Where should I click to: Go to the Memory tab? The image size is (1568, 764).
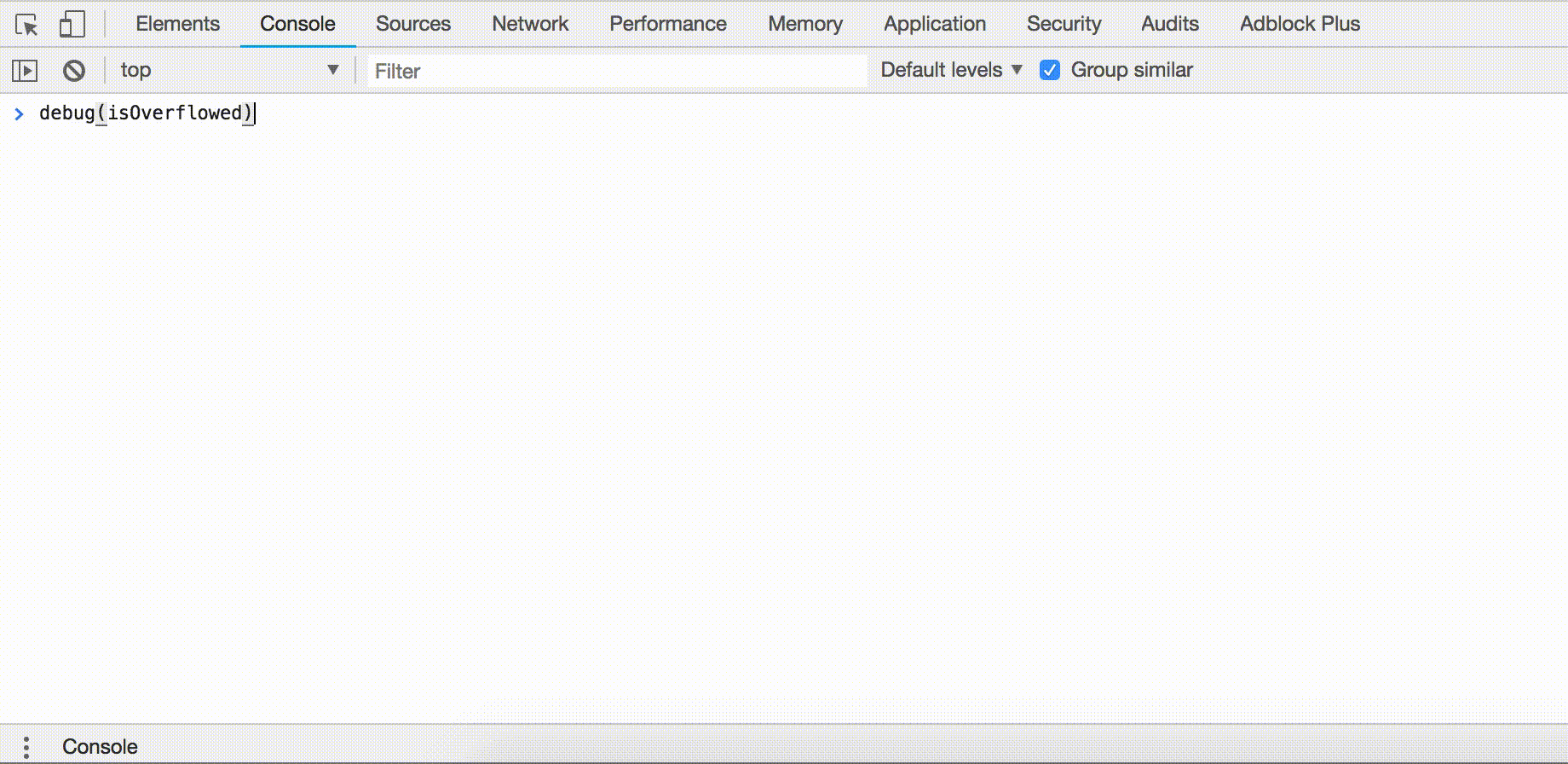click(805, 24)
